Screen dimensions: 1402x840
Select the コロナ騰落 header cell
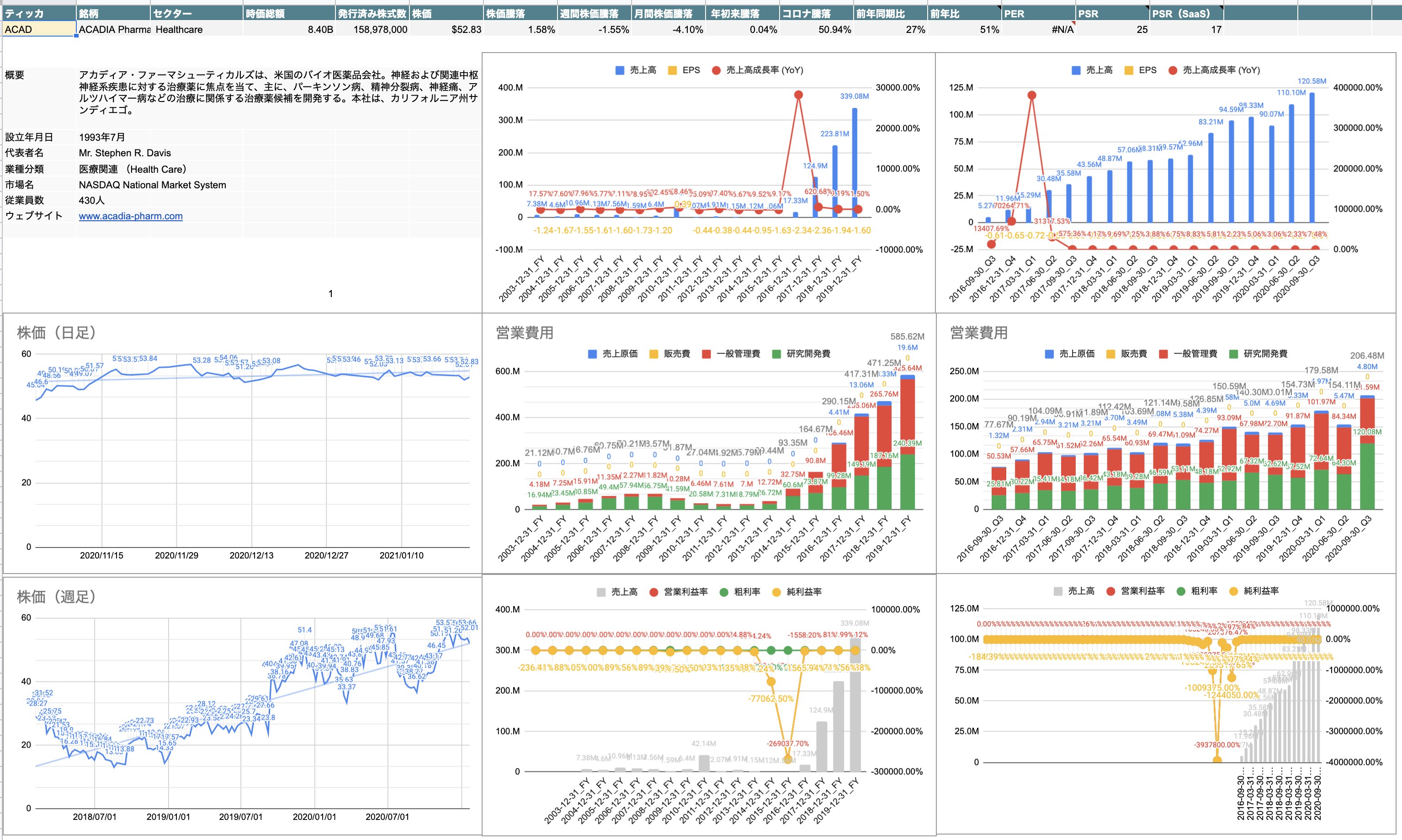tap(817, 14)
